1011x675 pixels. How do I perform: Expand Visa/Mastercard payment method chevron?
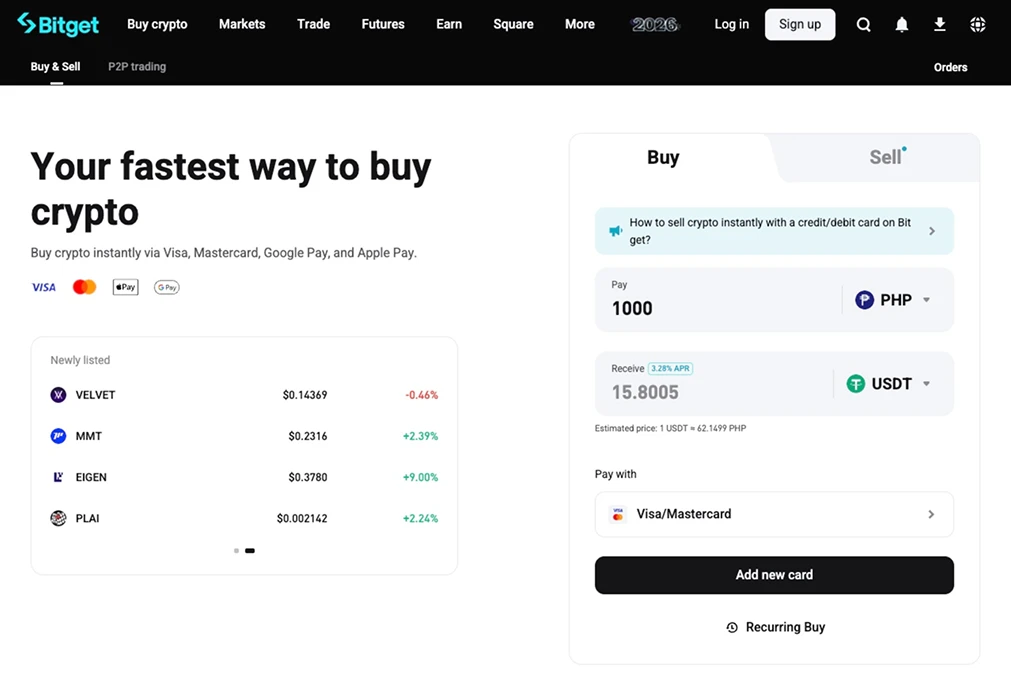click(931, 514)
